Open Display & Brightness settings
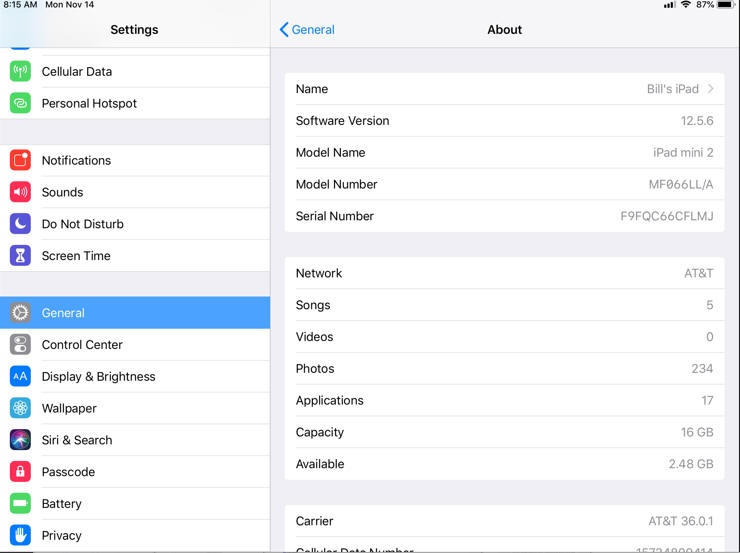The width and height of the screenshot is (740, 553). [135, 377]
